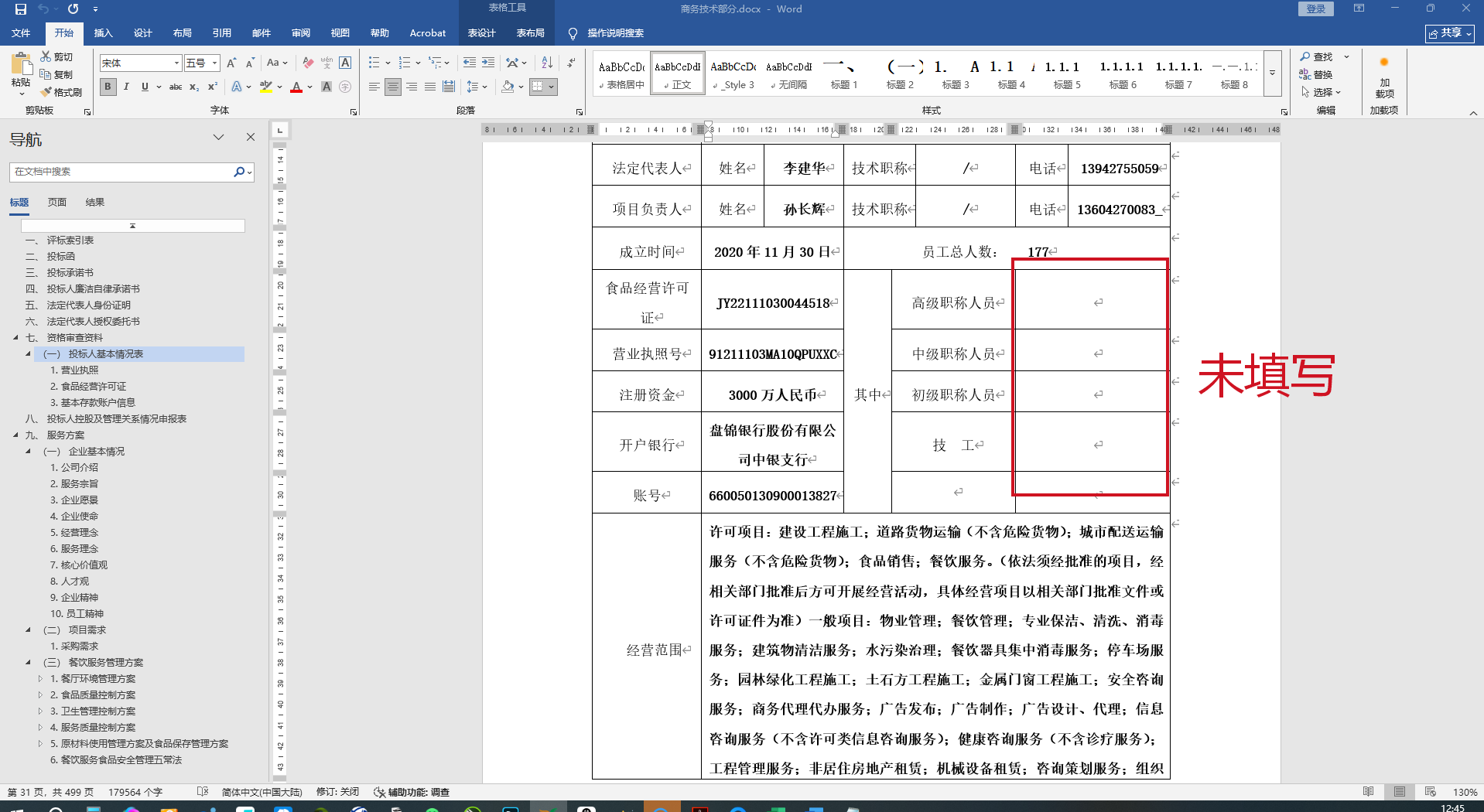Apply the 标题 1 heading style
The image size is (1484, 812).
tap(844, 73)
